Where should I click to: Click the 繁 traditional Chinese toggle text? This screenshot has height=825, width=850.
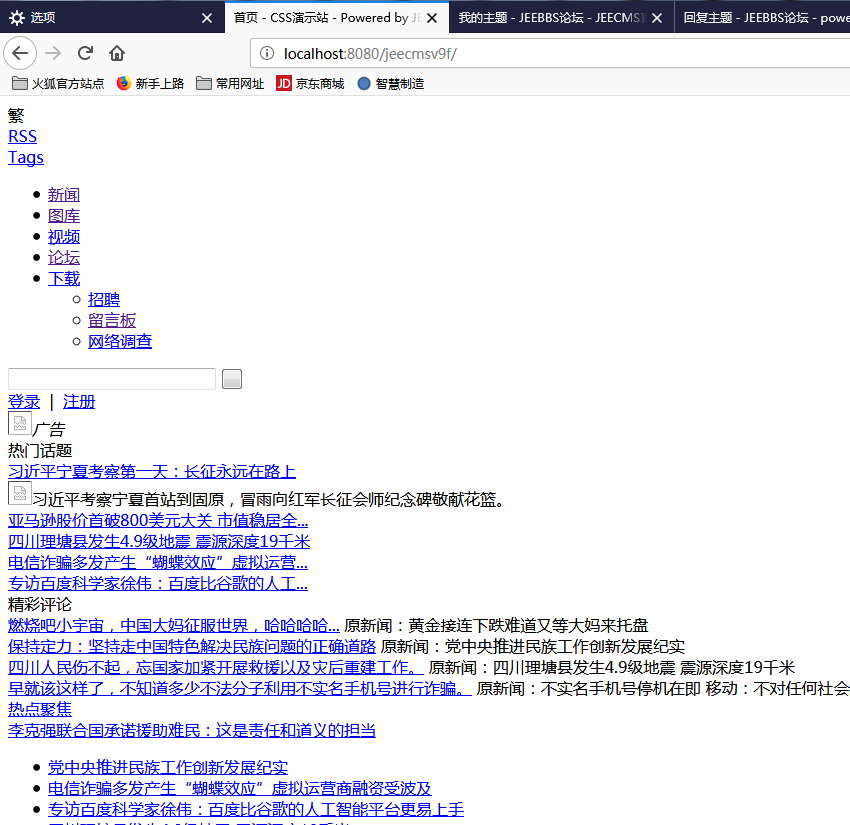[x=16, y=115]
